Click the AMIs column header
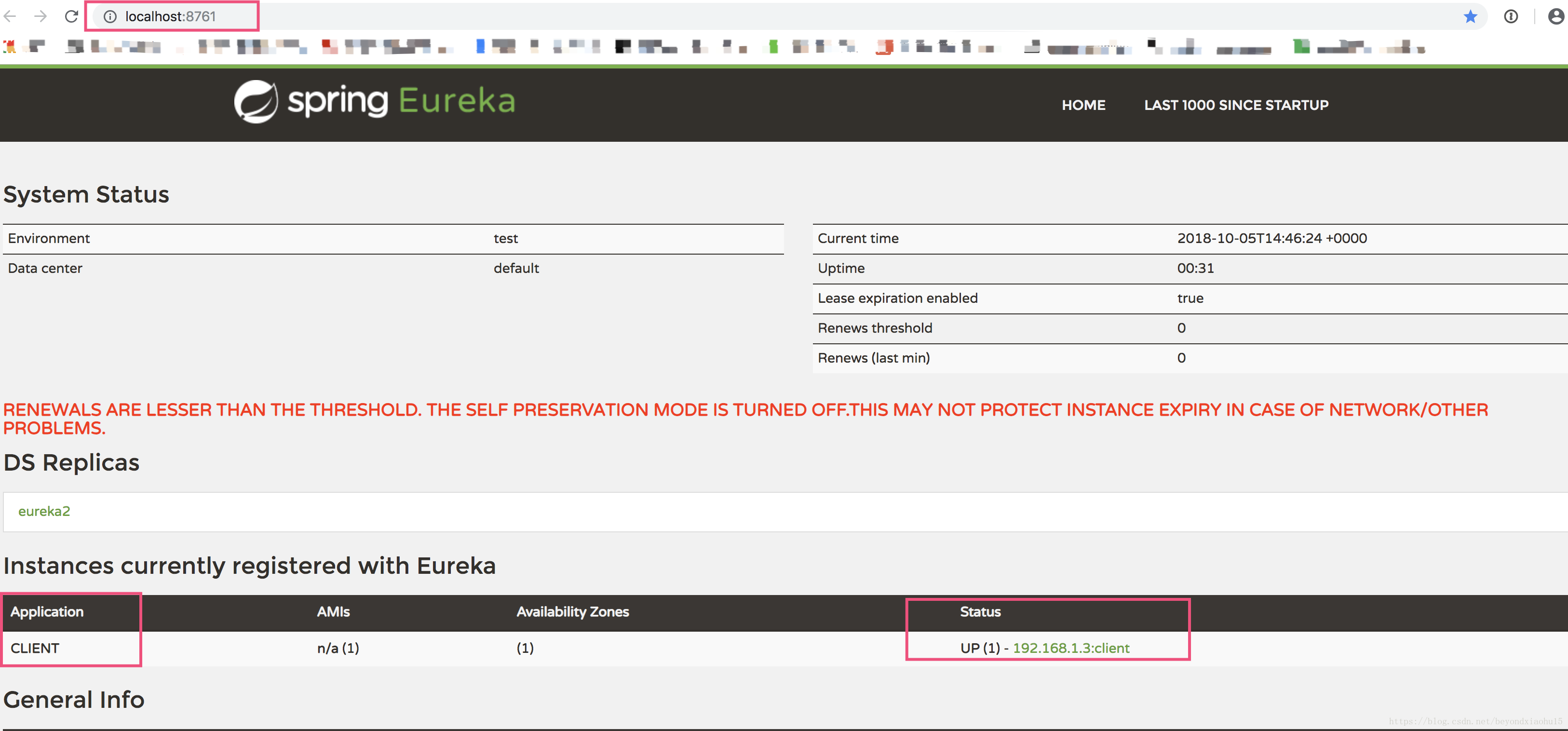 click(x=333, y=612)
